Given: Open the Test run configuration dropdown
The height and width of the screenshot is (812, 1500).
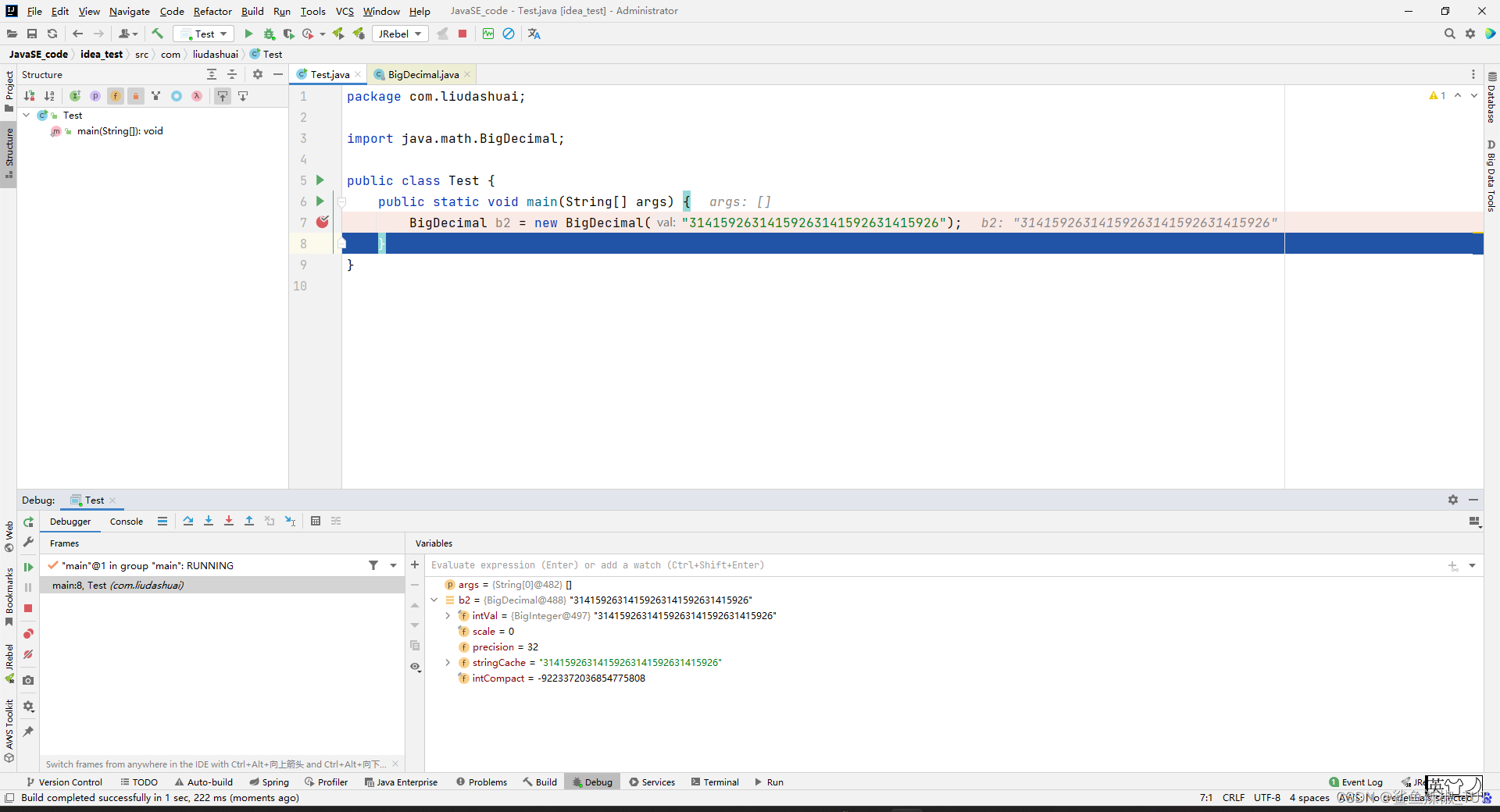Looking at the screenshot, I should [205, 34].
